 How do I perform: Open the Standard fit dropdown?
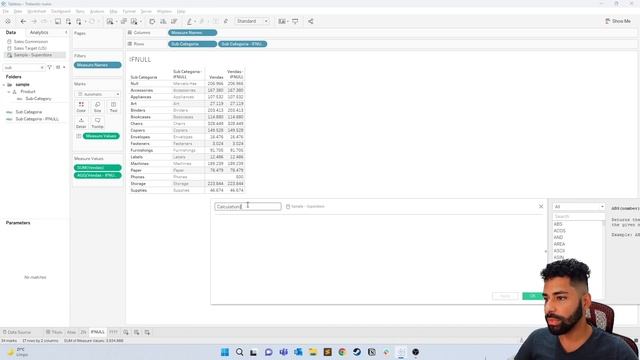click(x=252, y=21)
